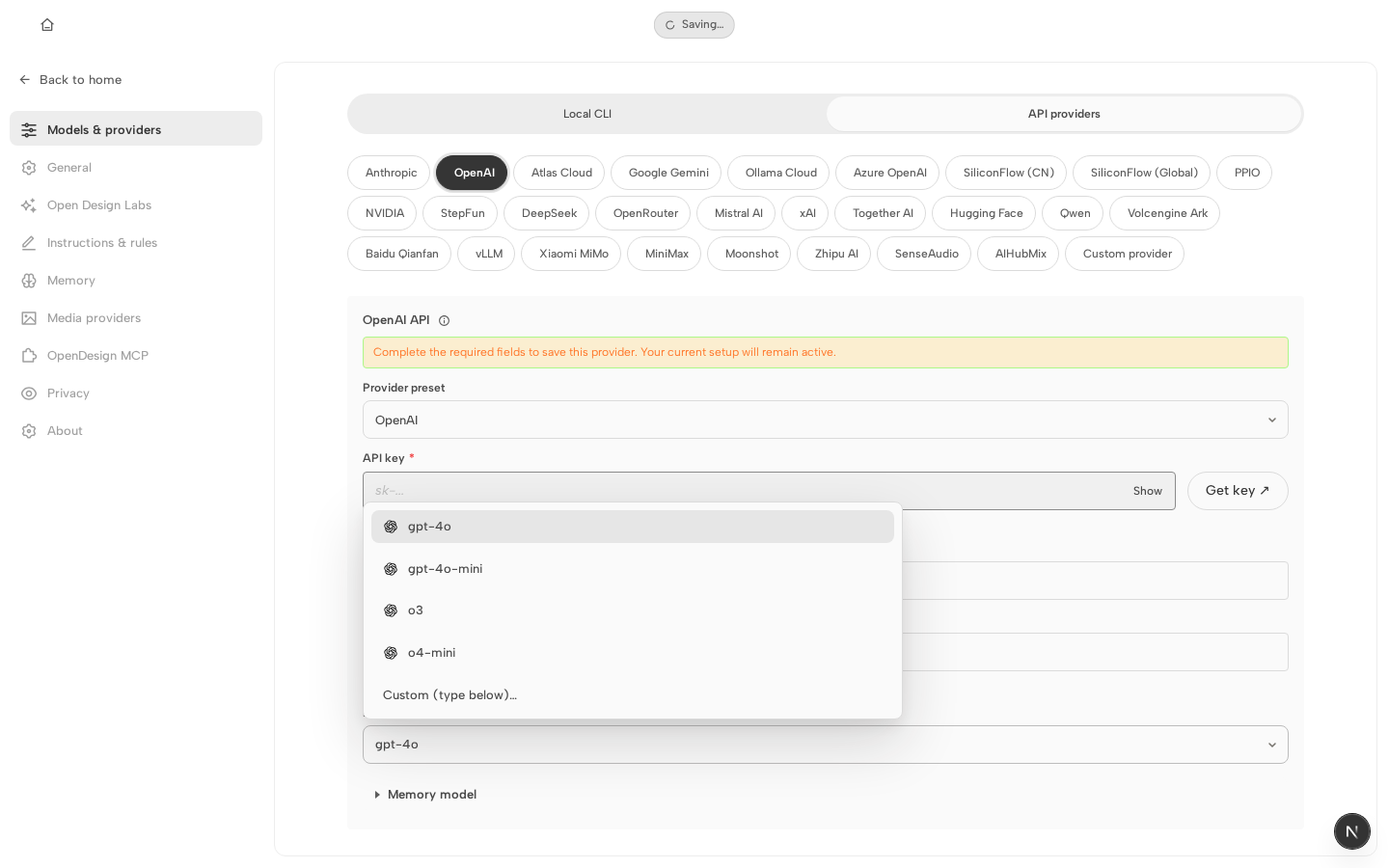Image resolution: width=1389 pixels, height=868 pixels.
Task: Open the Memory settings page
Action: click(136, 281)
